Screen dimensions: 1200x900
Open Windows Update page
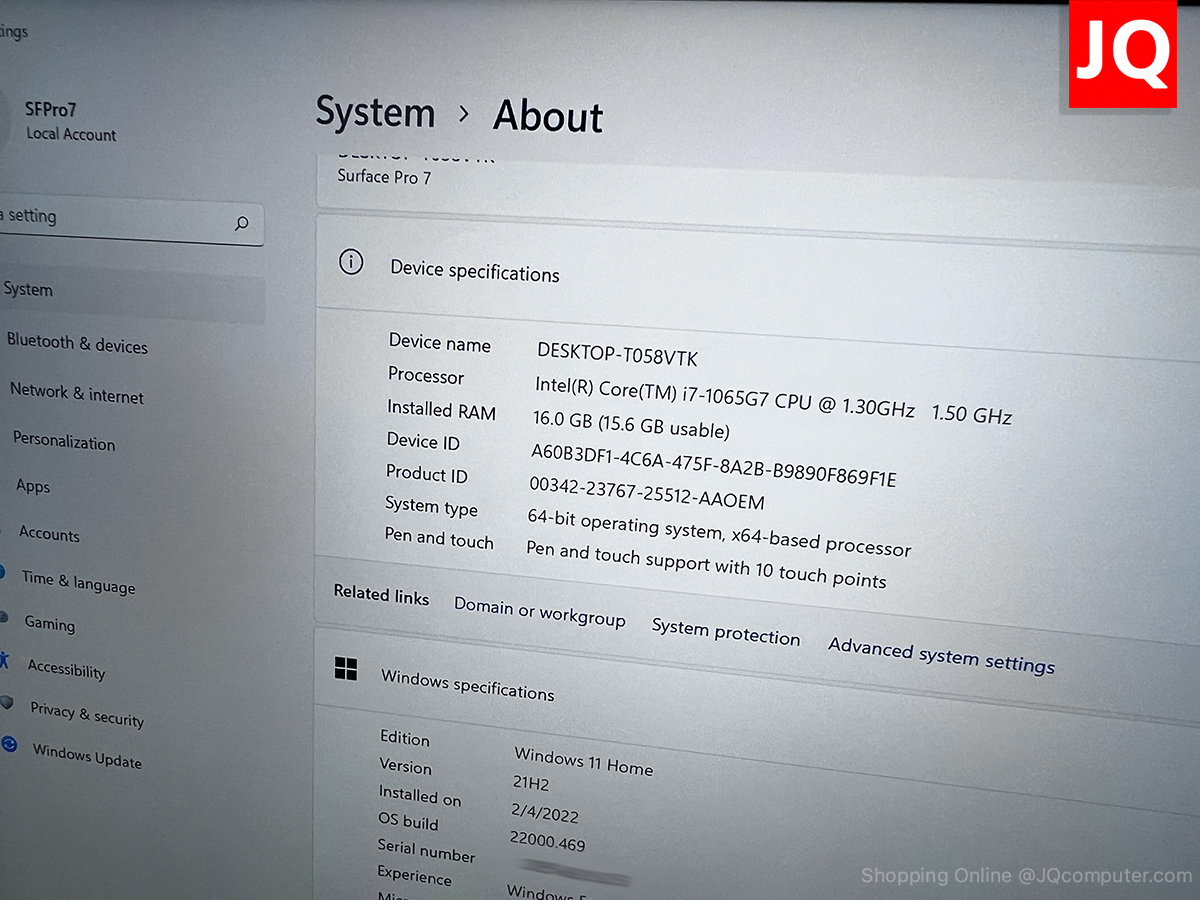(x=87, y=755)
